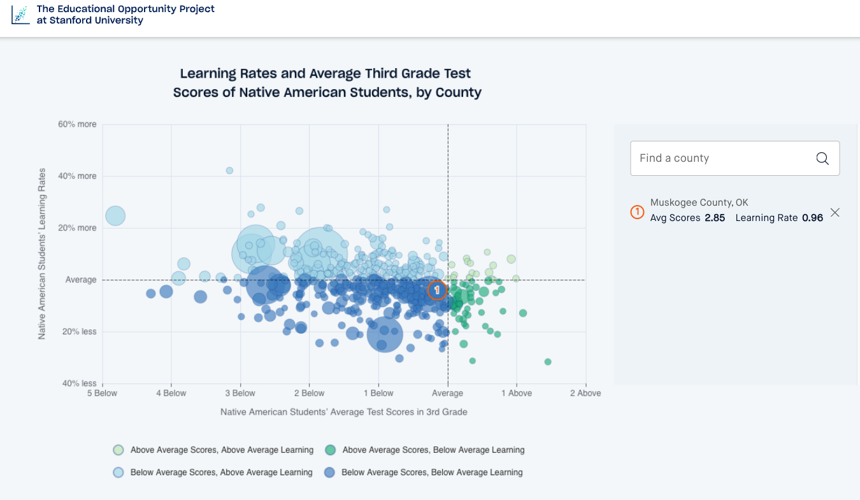Click the Above Average Scores, Above Average Learning swatch

[118, 450]
